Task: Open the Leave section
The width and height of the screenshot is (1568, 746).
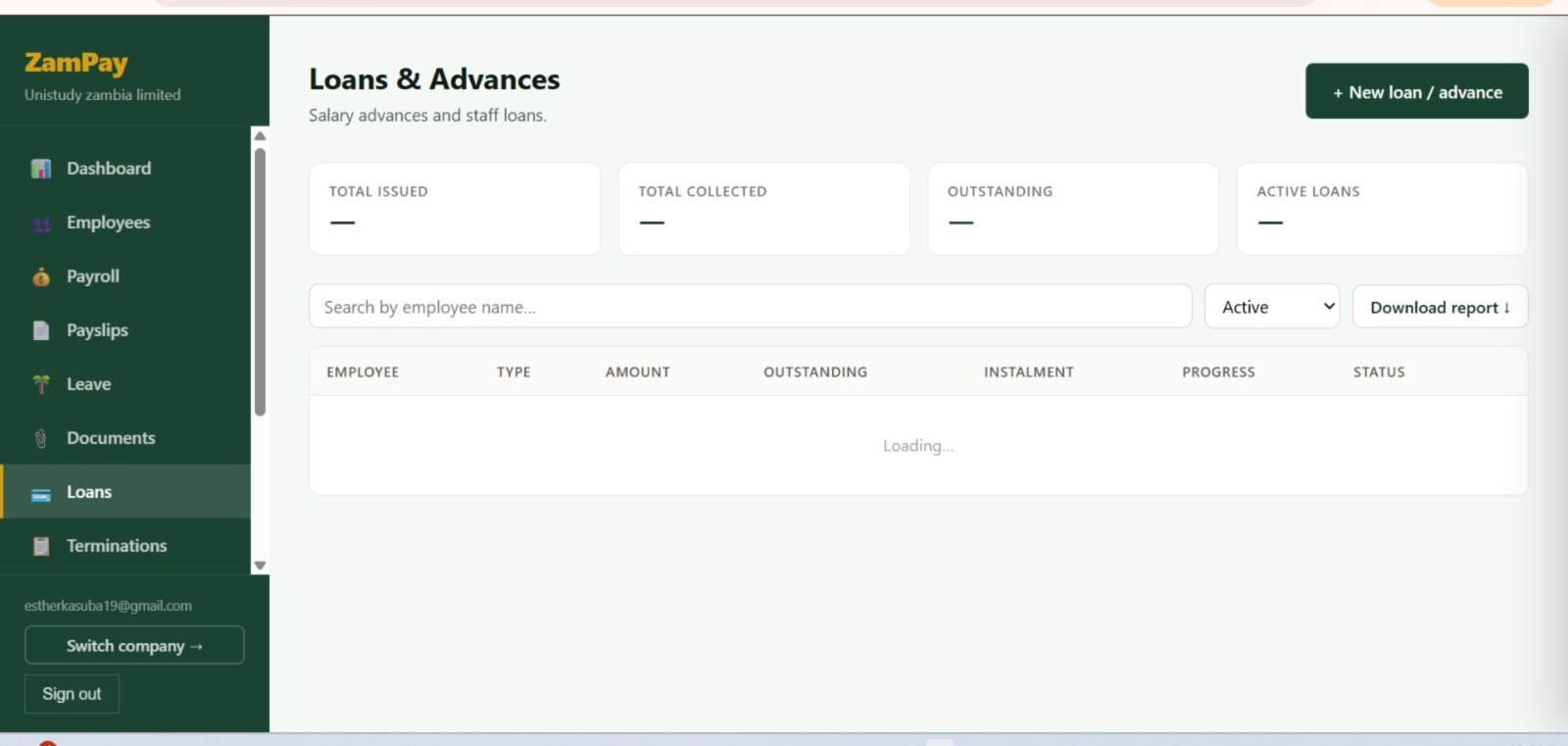Action: [x=125, y=384]
